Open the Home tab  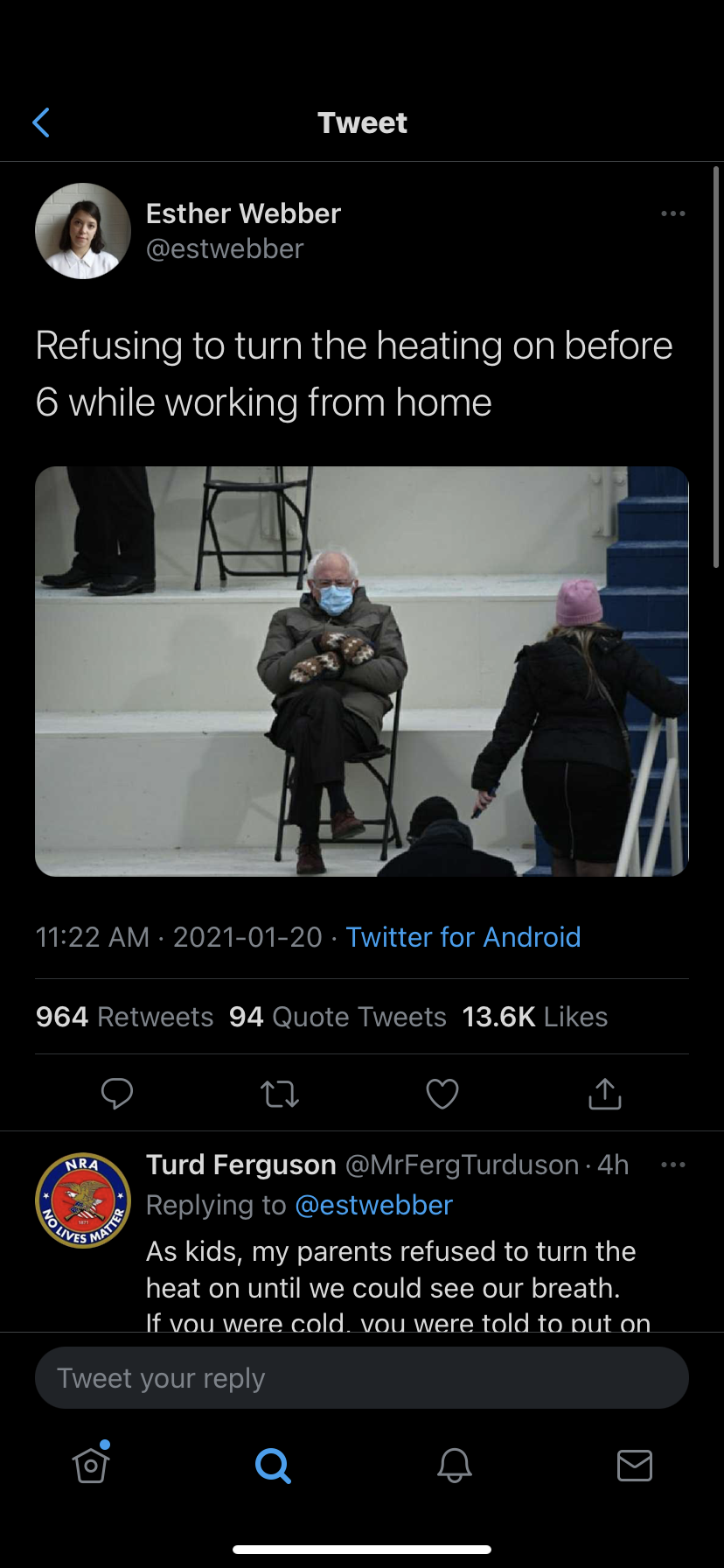(x=91, y=1465)
